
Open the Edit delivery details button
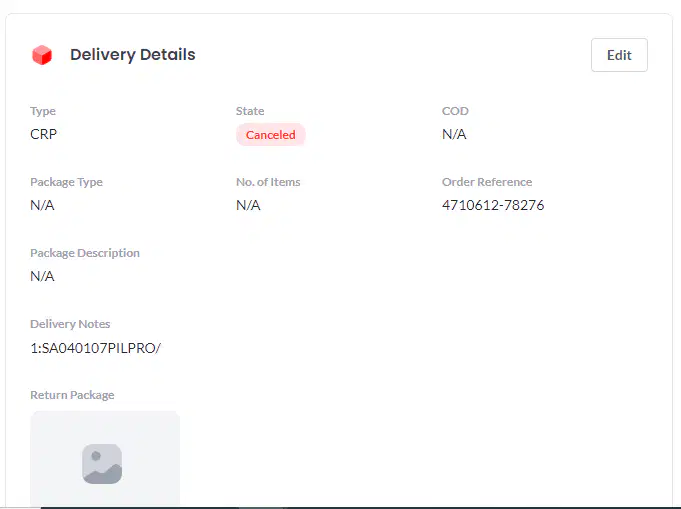[619, 55]
